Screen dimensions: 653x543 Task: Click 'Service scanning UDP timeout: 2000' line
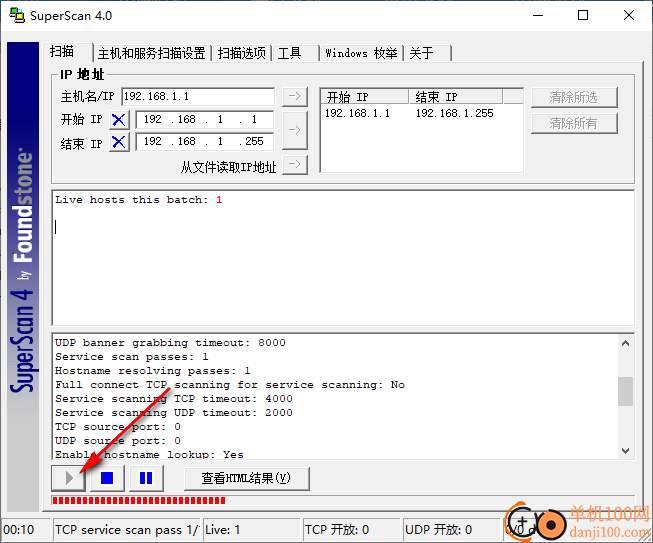(174, 413)
